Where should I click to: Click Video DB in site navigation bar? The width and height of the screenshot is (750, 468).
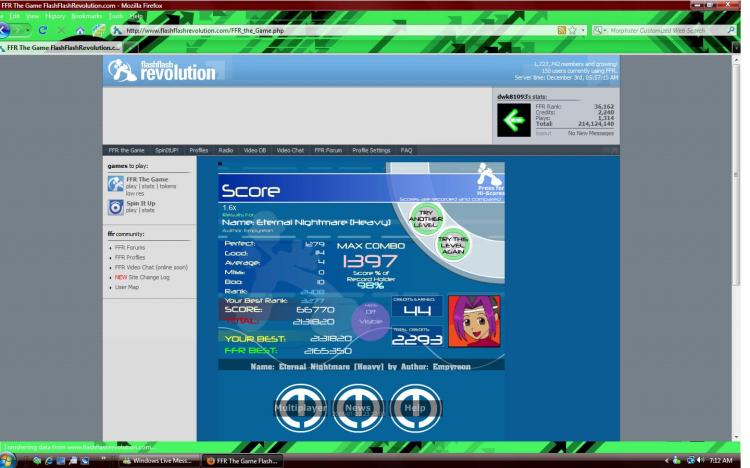click(254, 150)
